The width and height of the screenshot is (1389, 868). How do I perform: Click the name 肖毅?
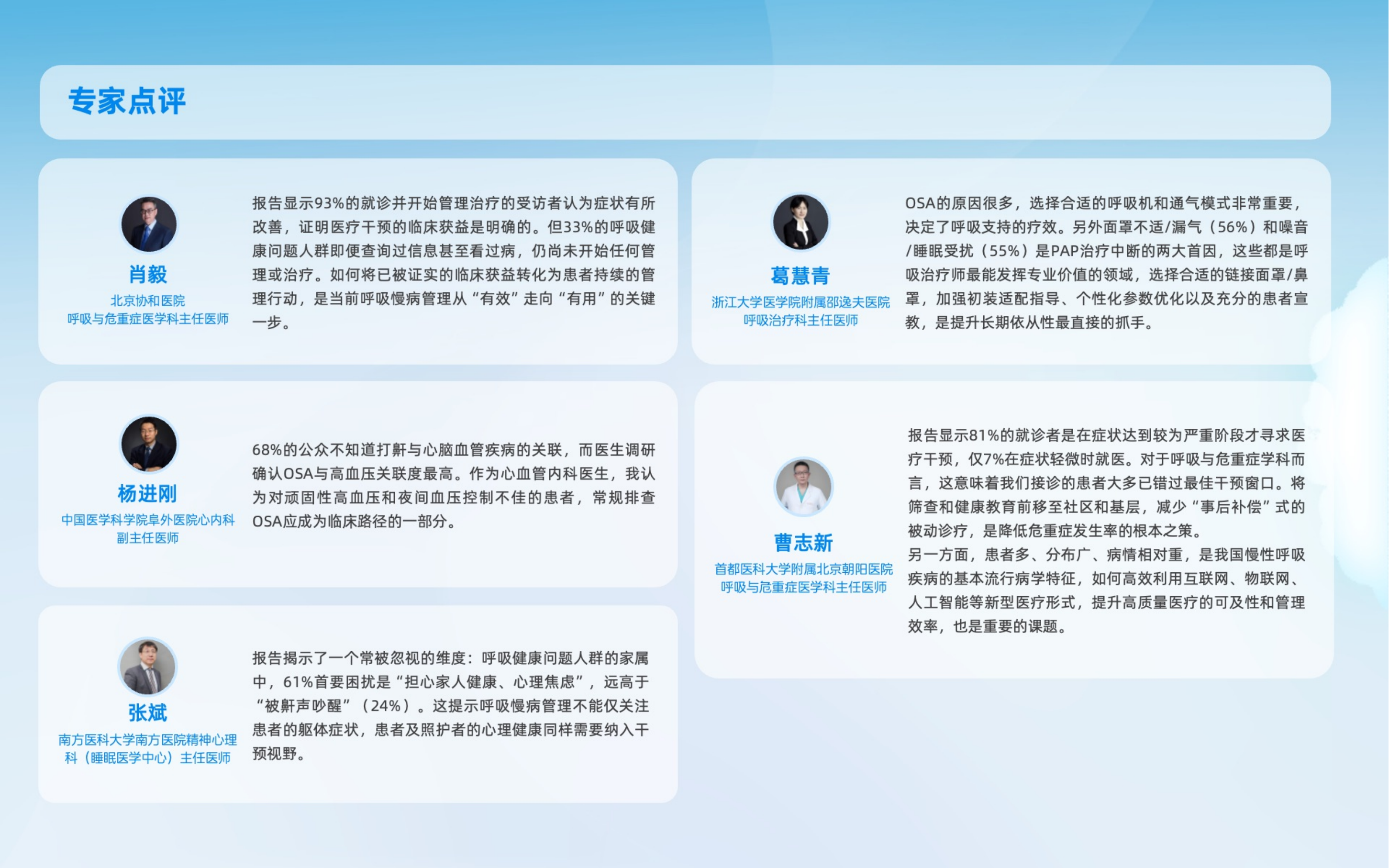[x=148, y=274]
